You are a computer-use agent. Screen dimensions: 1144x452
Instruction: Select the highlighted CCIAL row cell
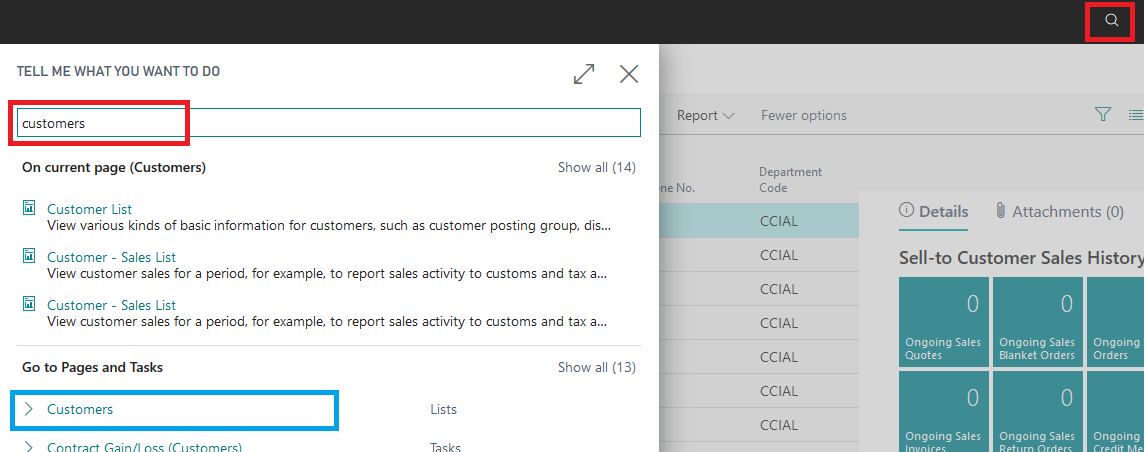click(x=778, y=223)
